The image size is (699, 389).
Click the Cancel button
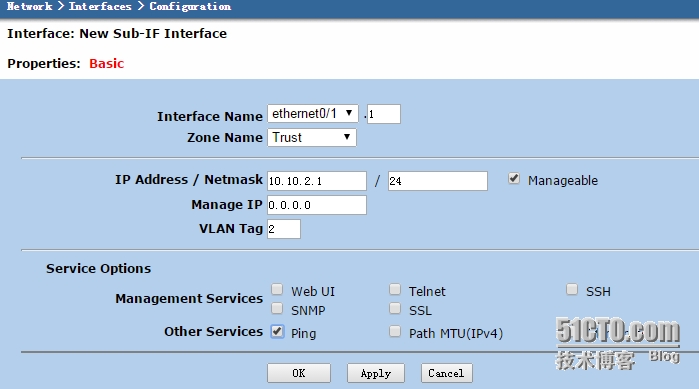[447, 373]
